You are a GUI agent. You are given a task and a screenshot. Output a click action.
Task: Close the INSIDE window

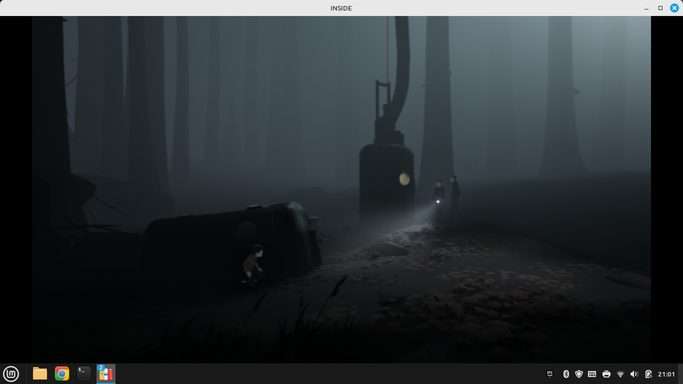click(675, 8)
